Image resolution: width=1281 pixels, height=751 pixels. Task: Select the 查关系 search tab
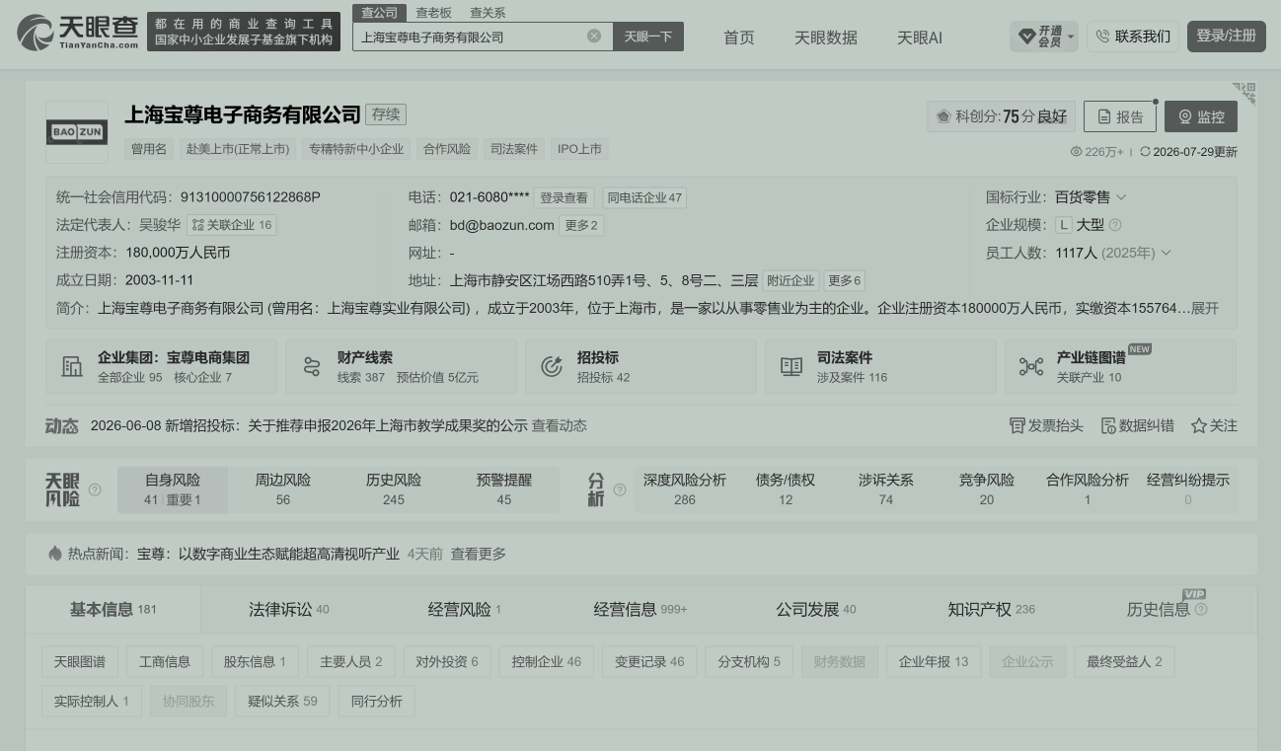[488, 12]
